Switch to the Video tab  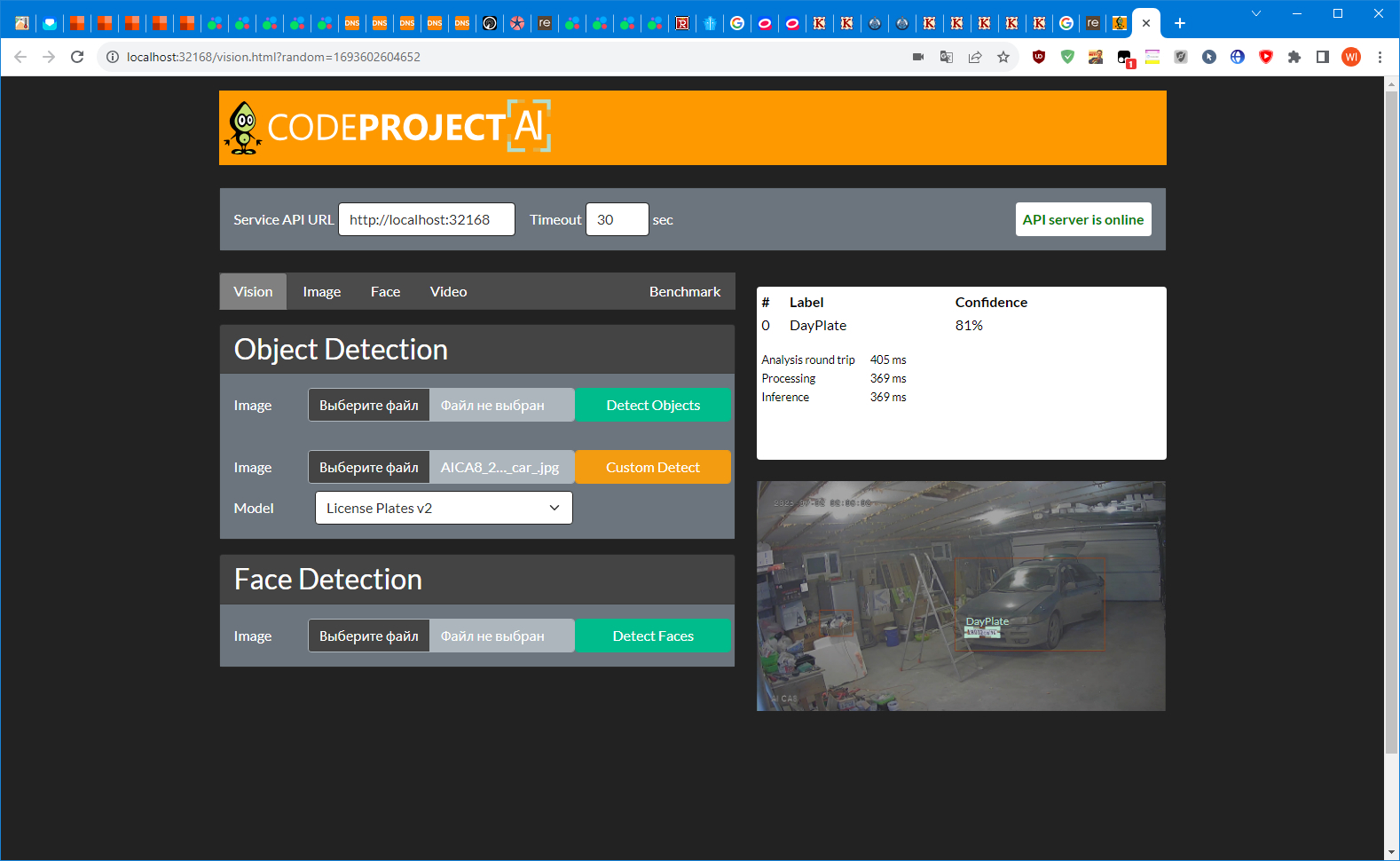click(x=448, y=291)
